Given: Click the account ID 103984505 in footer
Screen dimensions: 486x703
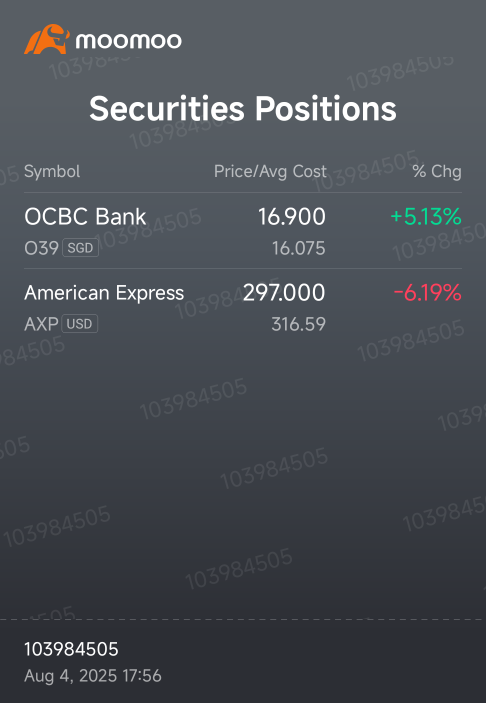Looking at the screenshot, I should click(x=71, y=649).
